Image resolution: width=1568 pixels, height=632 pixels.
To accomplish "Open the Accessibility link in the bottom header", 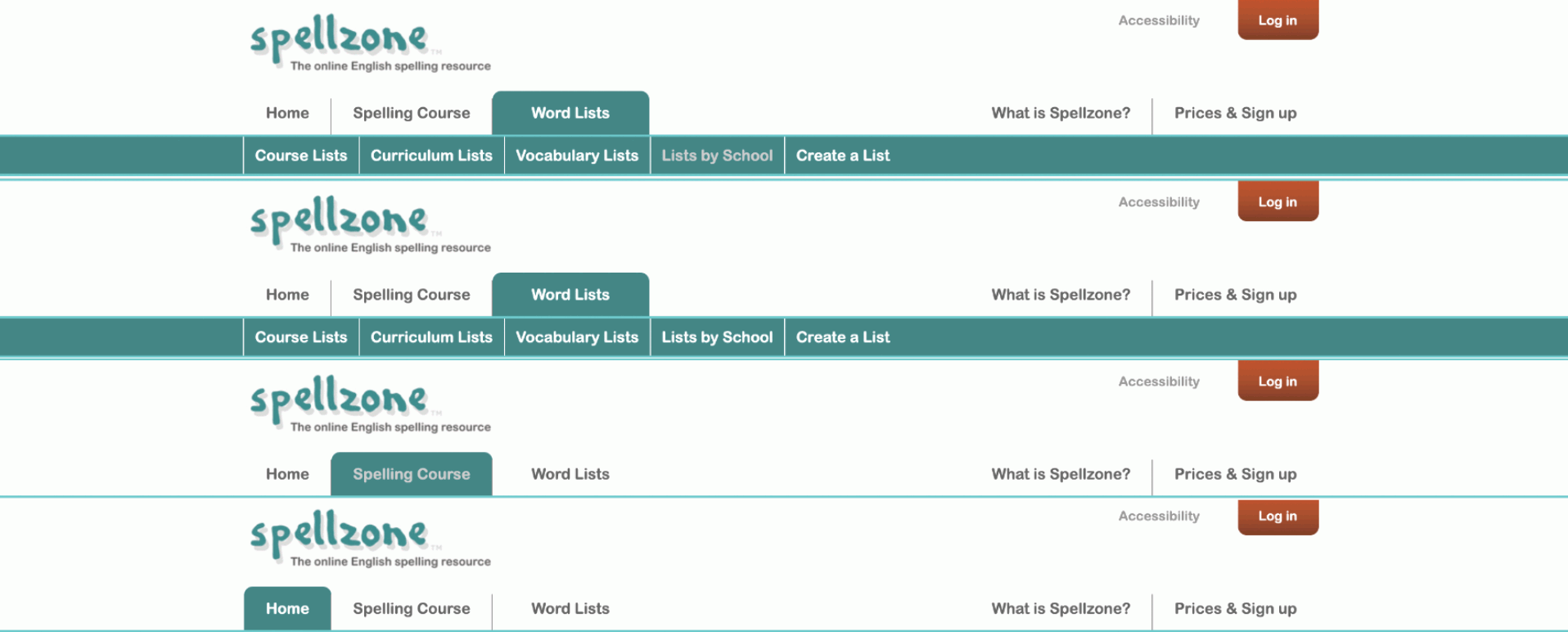I will click(x=1159, y=516).
